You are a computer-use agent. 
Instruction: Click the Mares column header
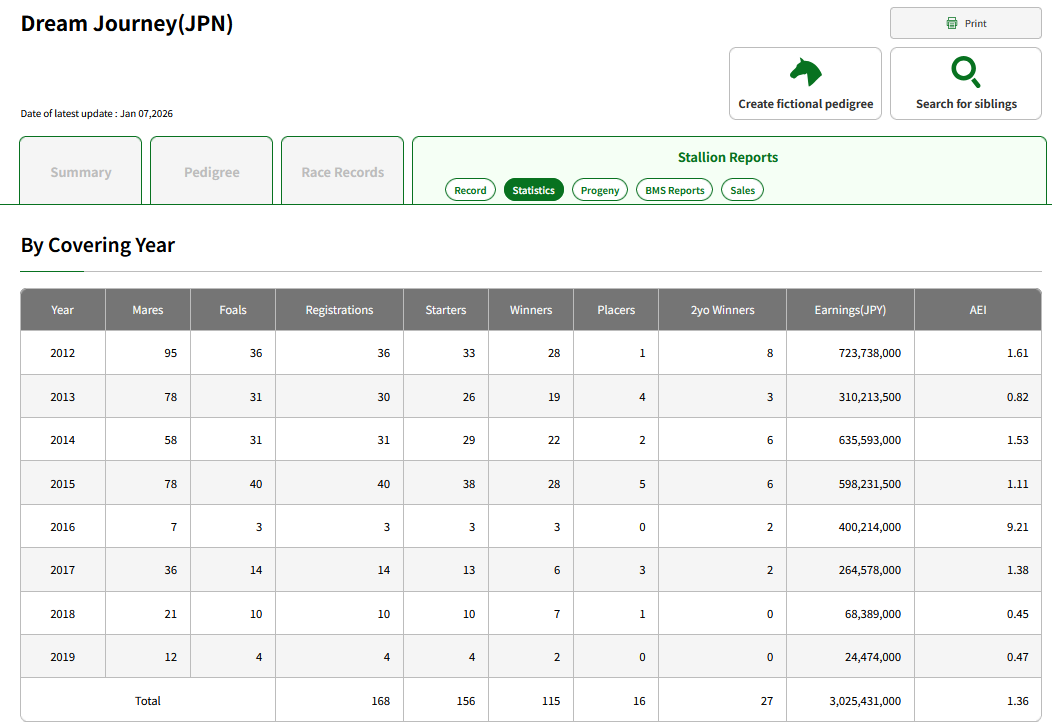(148, 310)
